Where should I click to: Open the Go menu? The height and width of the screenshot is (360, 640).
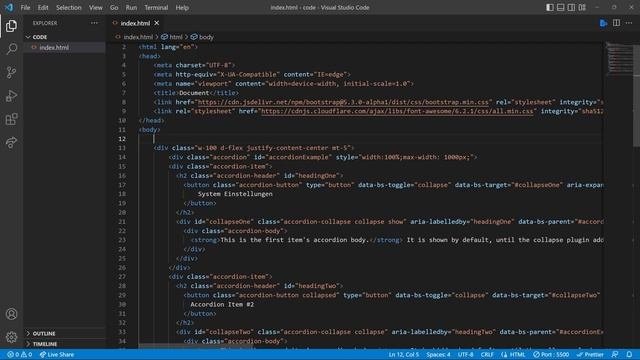(x=114, y=7)
